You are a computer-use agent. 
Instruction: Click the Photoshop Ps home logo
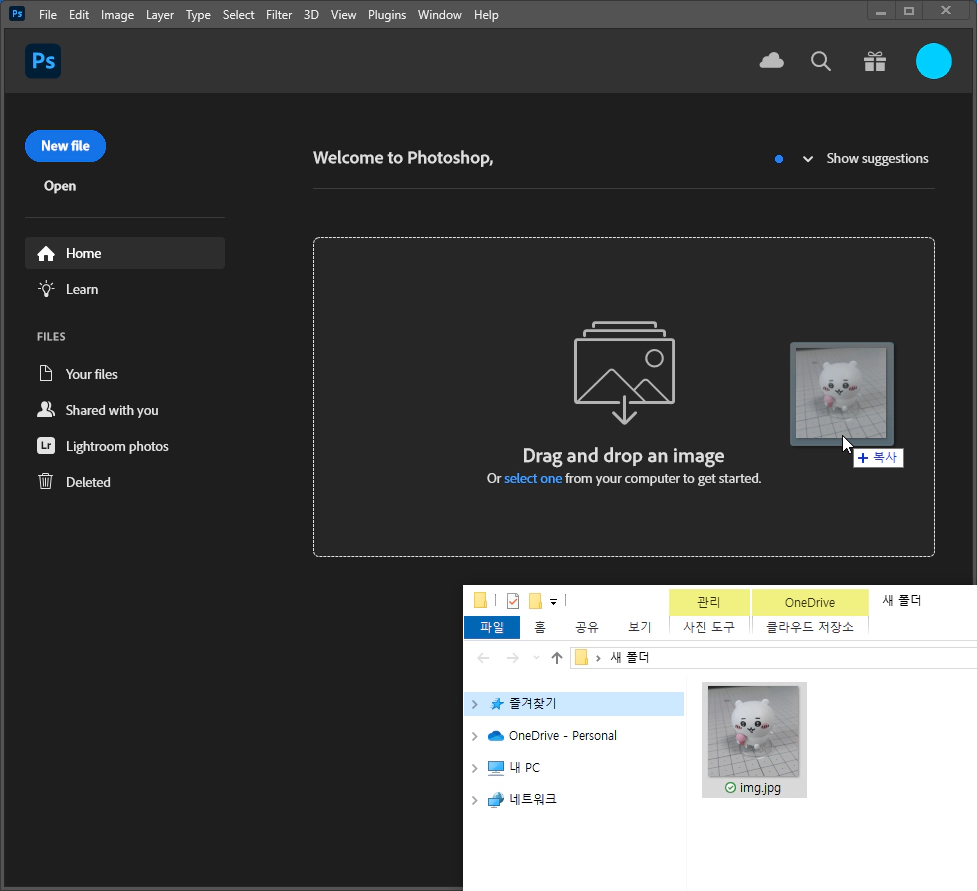click(43, 61)
